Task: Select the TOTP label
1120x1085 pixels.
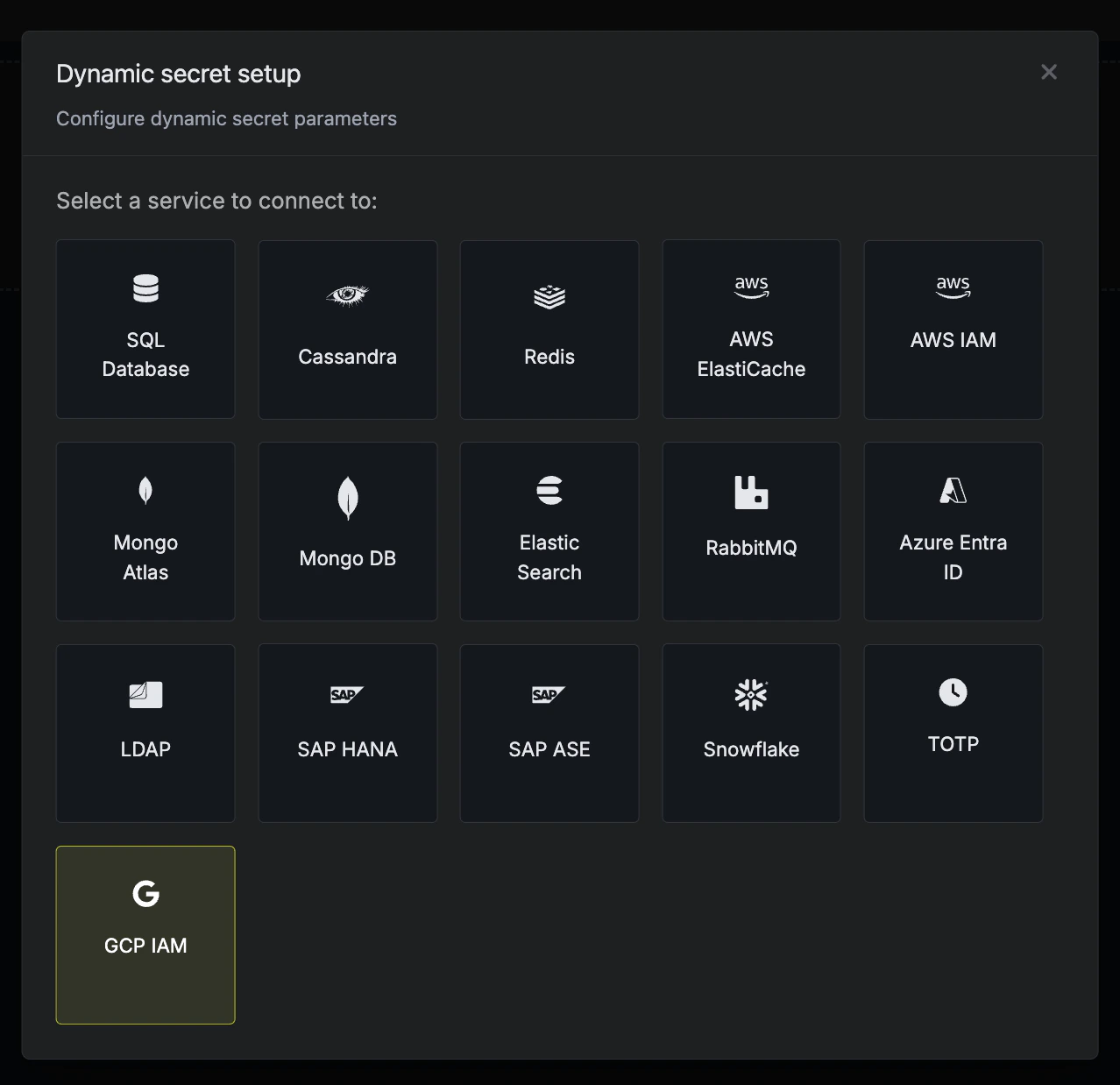Action: point(953,744)
